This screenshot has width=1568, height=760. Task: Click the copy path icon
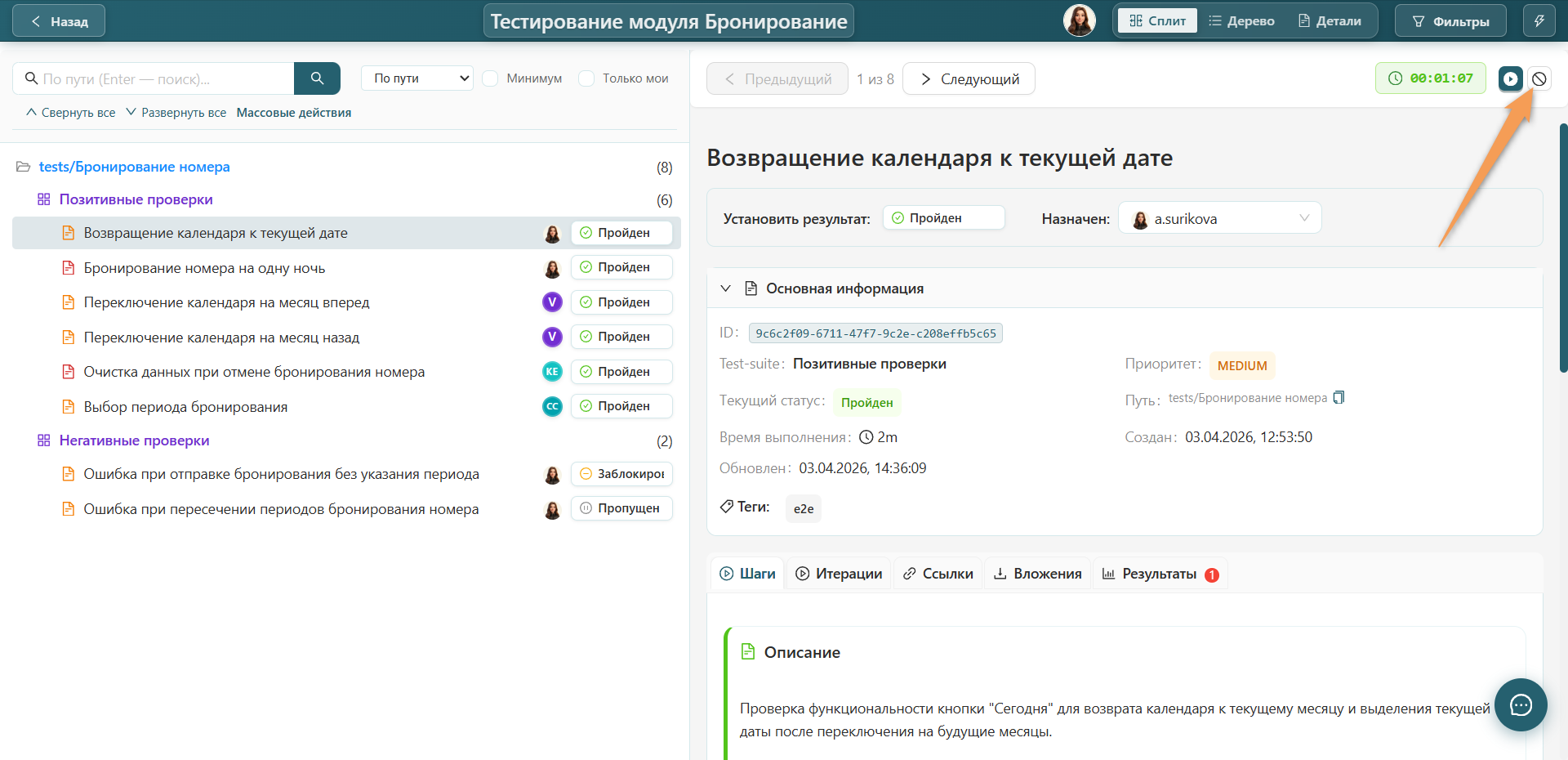[x=1339, y=398]
